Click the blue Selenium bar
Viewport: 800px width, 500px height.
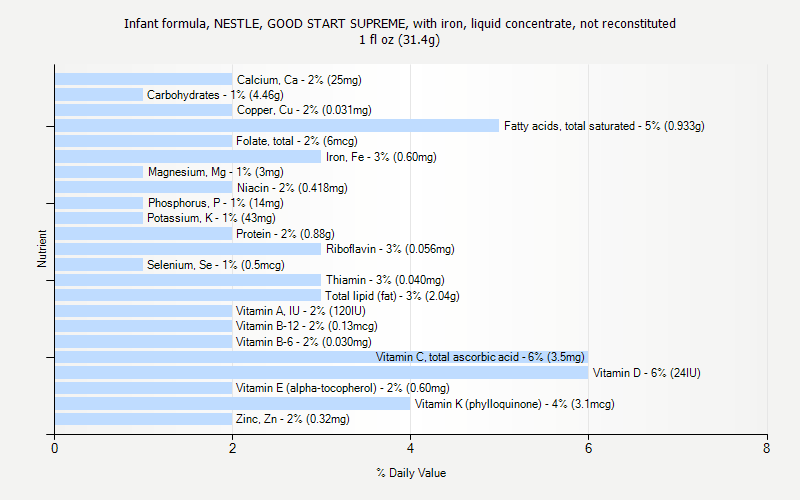pos(99,264)
